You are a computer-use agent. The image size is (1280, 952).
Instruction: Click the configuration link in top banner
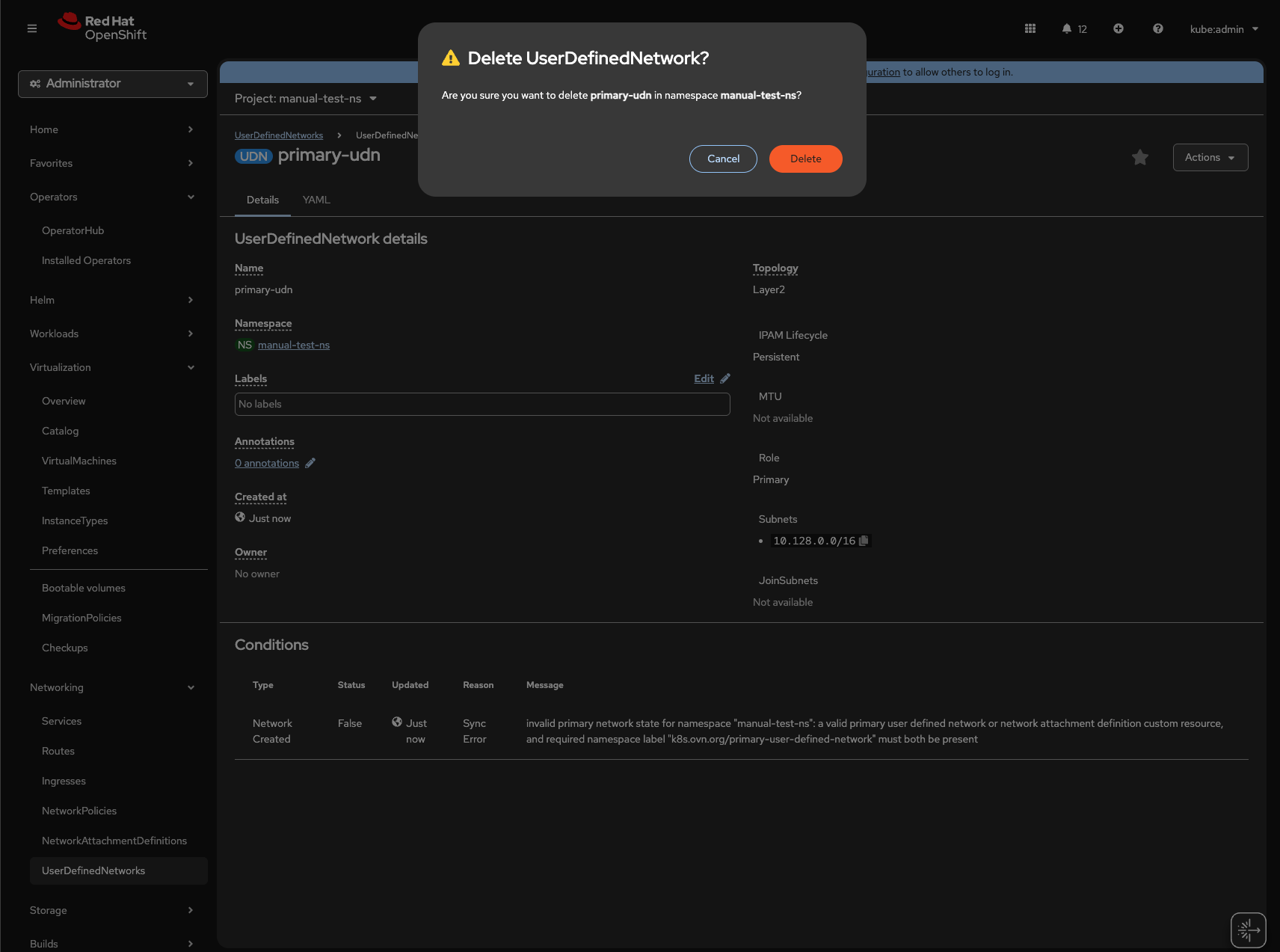pos(883,72)
